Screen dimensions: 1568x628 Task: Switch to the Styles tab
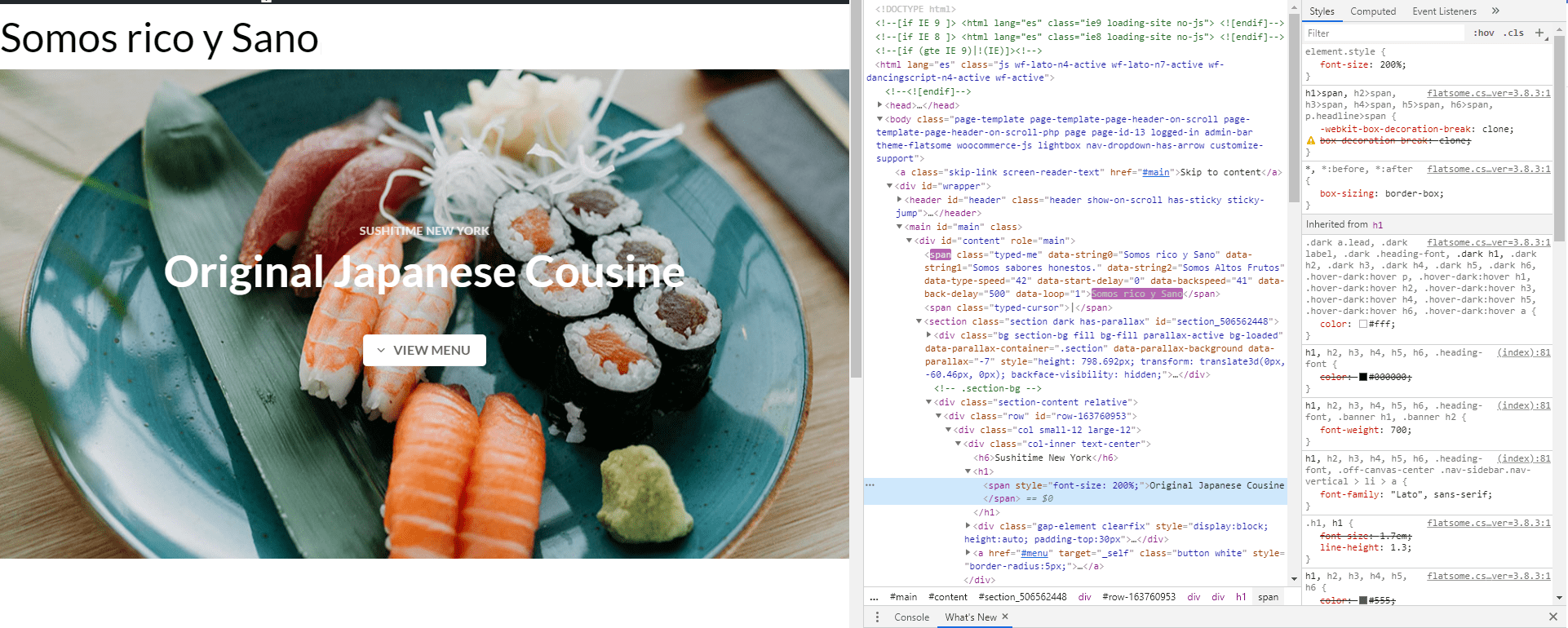click(1322, 11)
